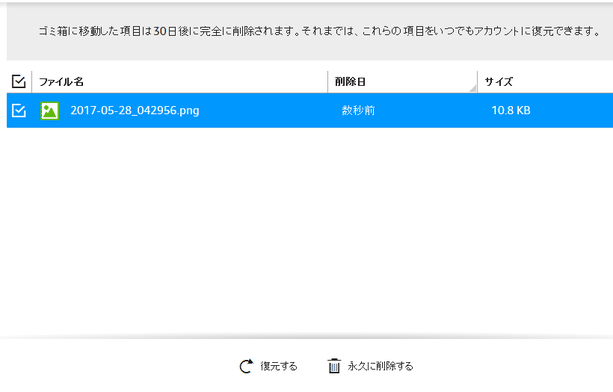Screen dimensions: 613x392
Task: Click the trash can icon
Action: tap(334, 366)
